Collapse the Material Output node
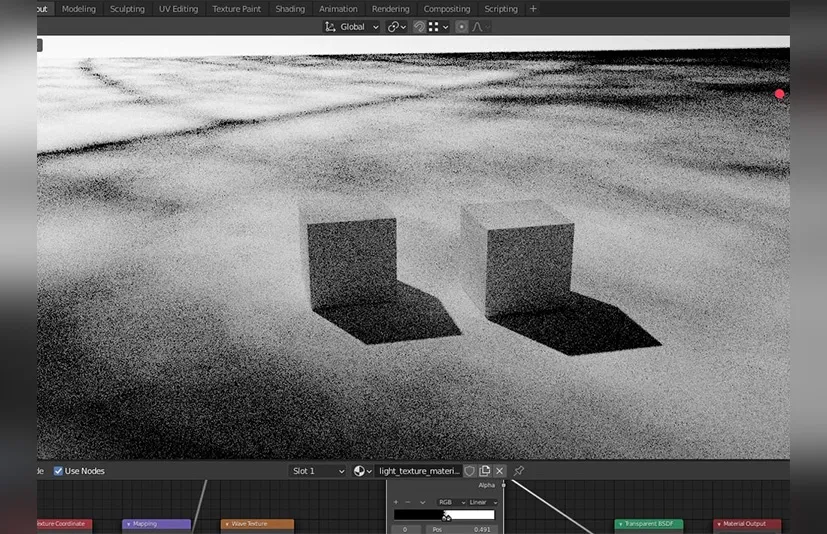The width and height of the screenshot is (827, 534). point(719,524)
